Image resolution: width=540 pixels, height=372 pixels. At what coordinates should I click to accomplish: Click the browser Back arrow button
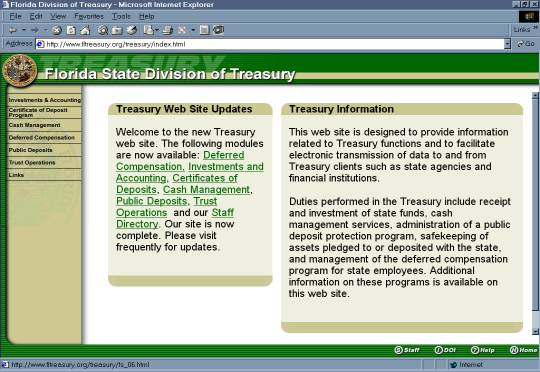pos(13,30)
